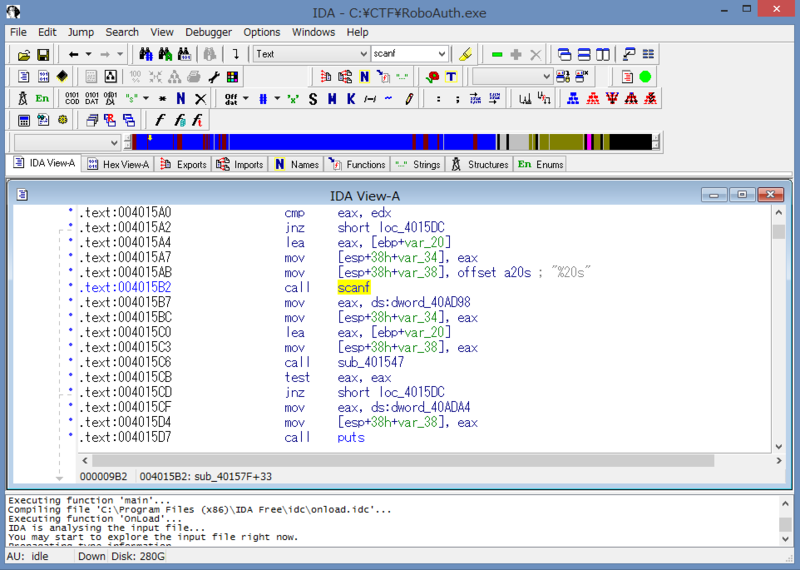This screenshot has height=570, width=800.
Task: Click the offset a20s operand
Action: [x=494, y=272]
